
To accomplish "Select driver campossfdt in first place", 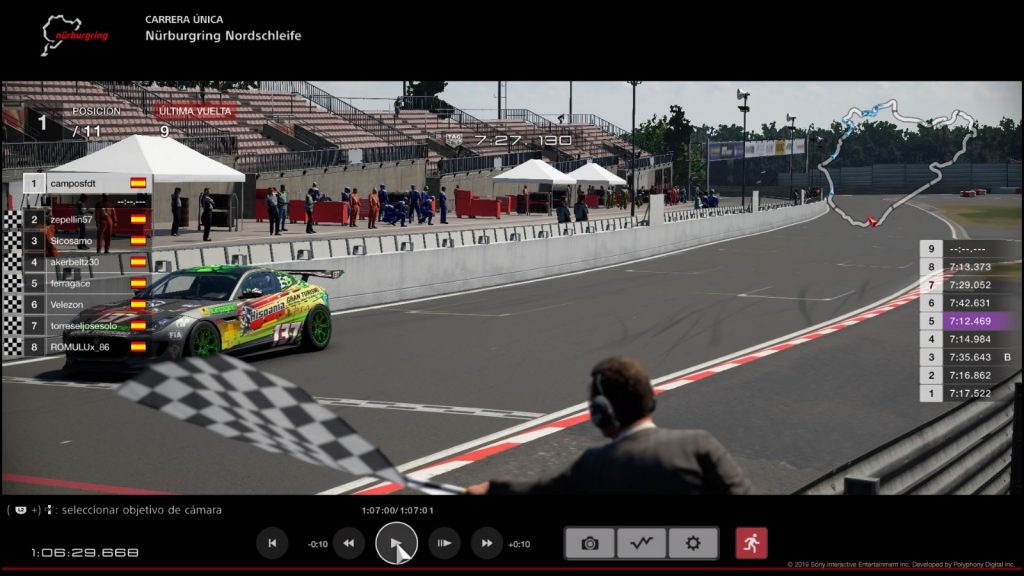I will (87, 184).
